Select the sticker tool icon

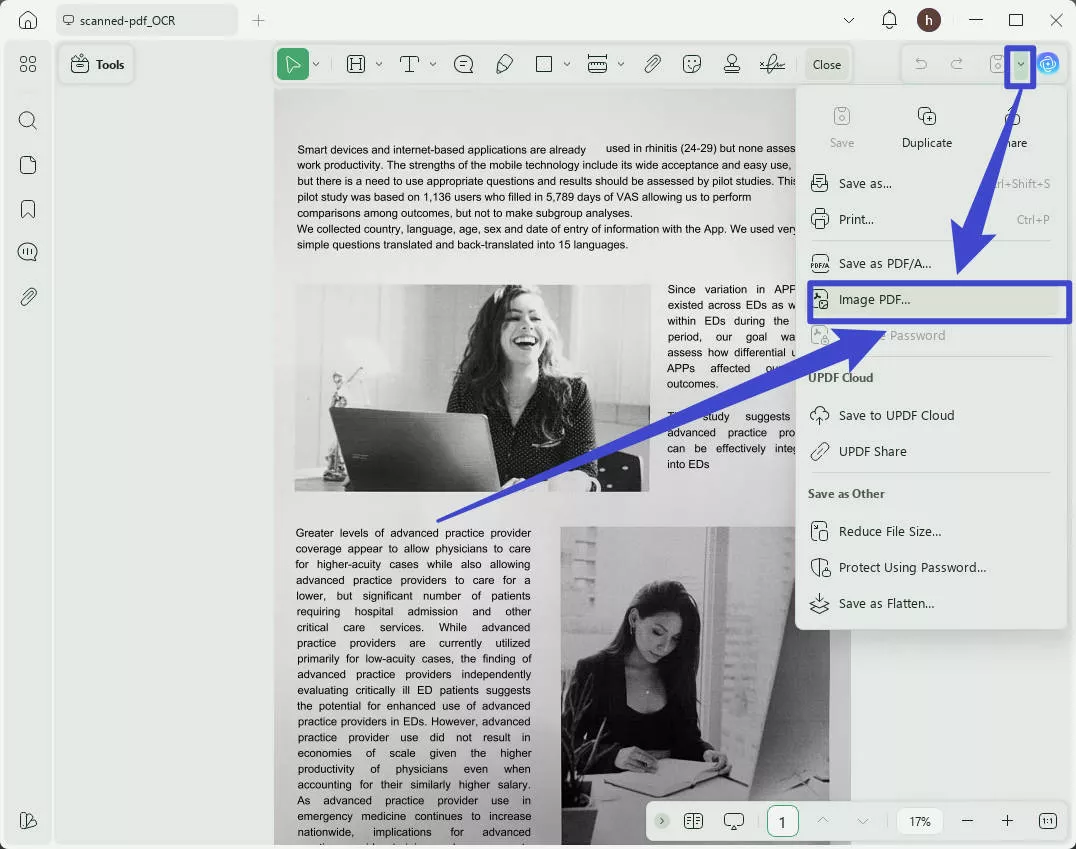pos(692,64)
